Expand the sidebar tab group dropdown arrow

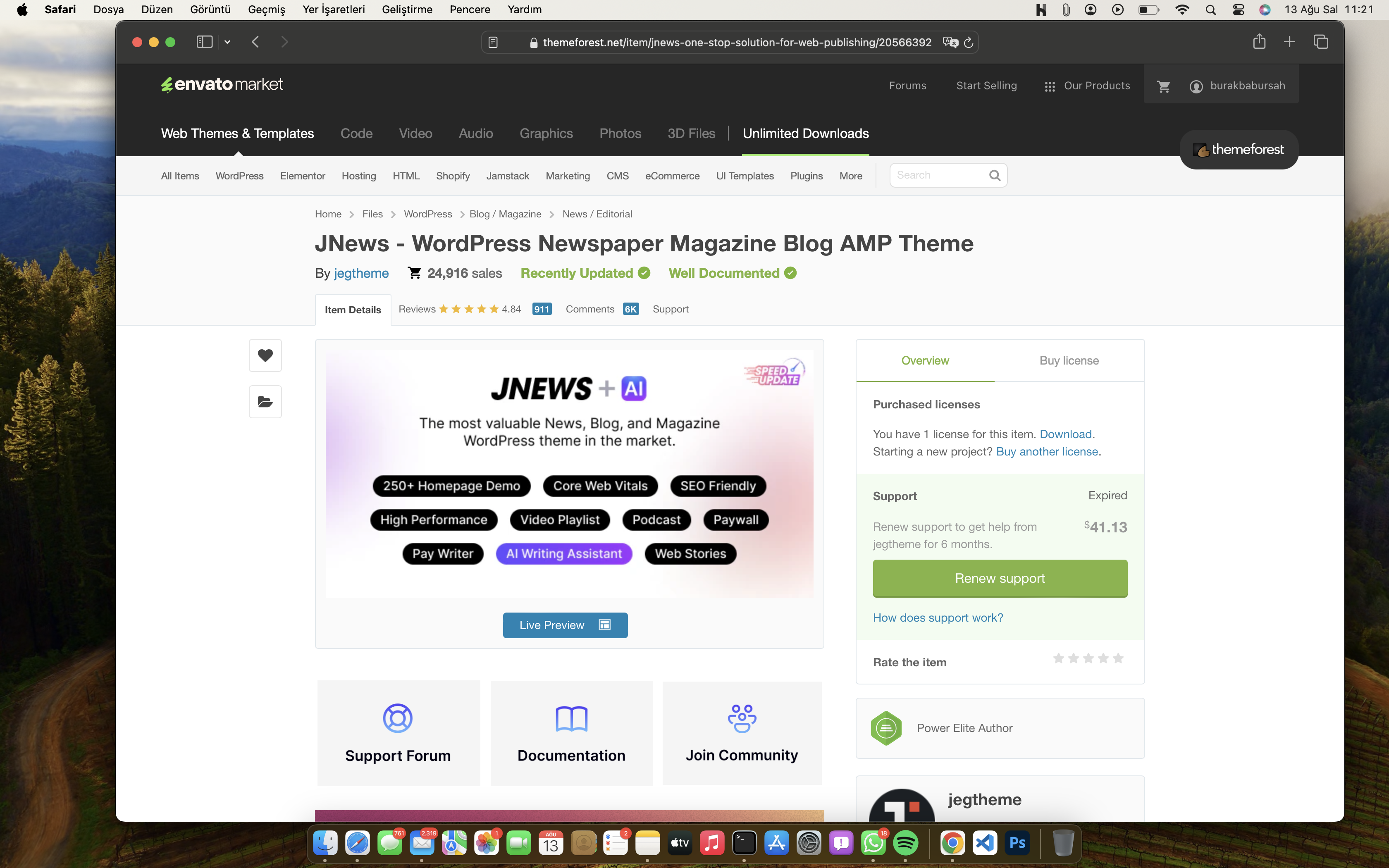227,42
